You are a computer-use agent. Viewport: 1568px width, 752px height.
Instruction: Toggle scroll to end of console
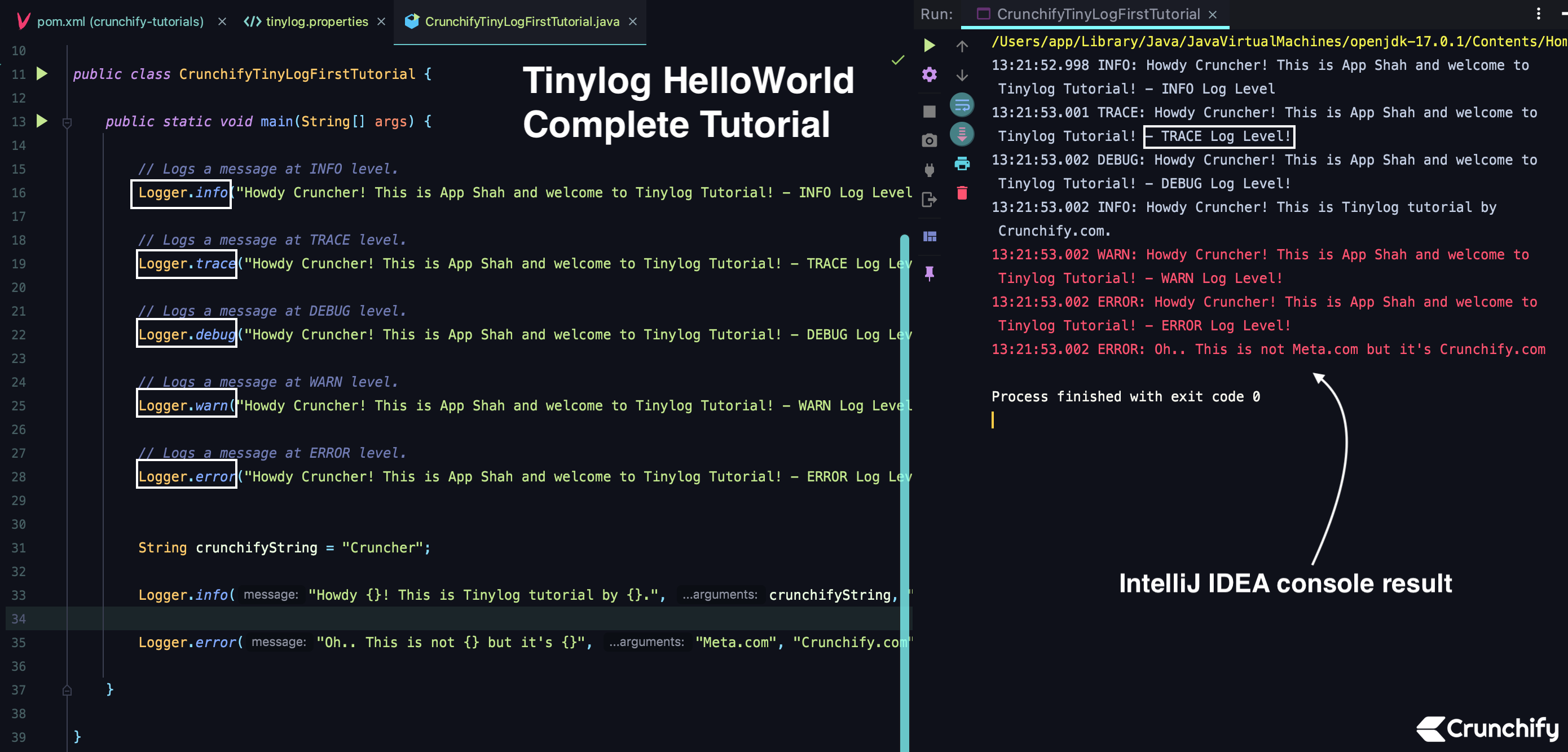coord(962,134)
